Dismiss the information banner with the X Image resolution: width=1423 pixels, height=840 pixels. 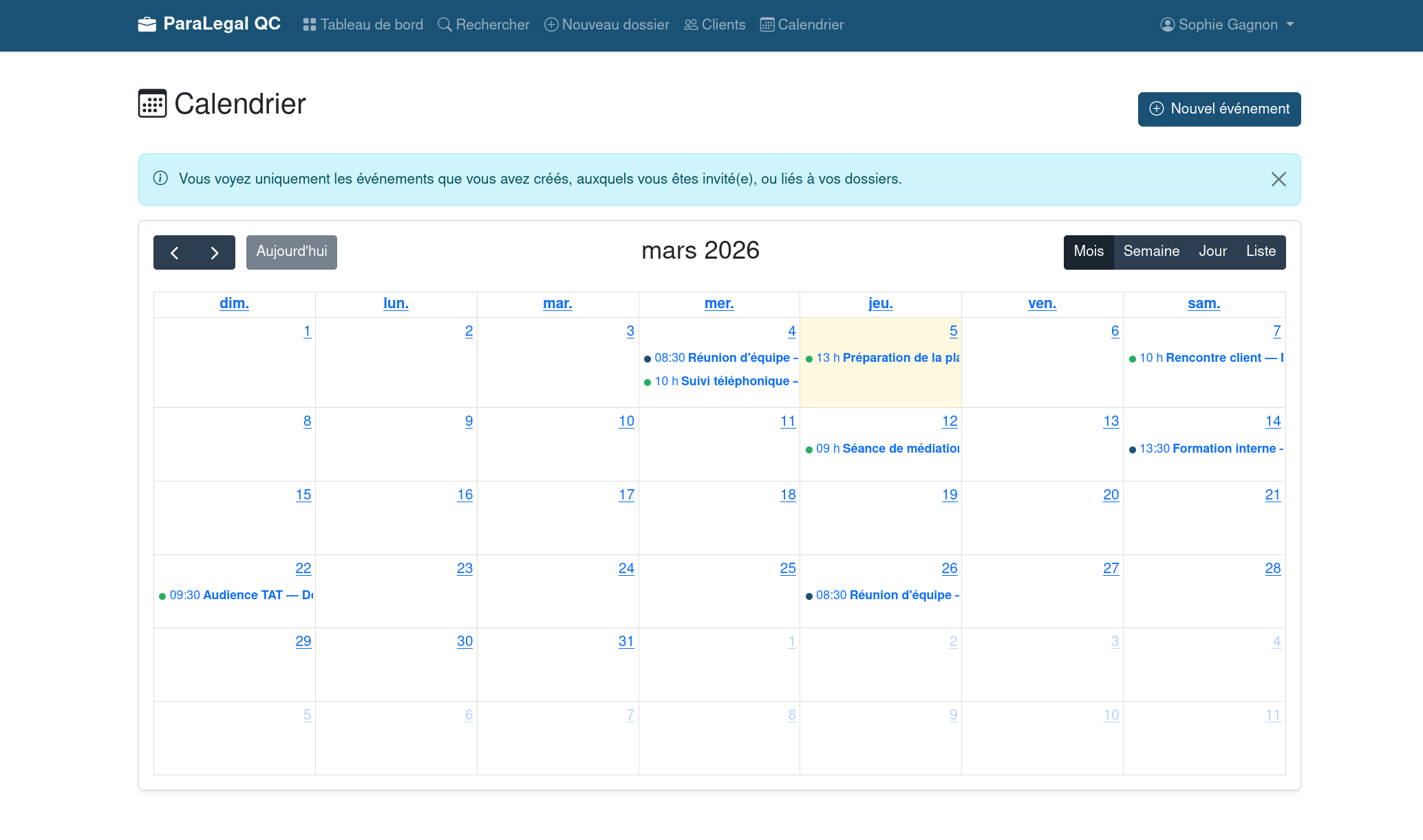[x=1278, y=179]
